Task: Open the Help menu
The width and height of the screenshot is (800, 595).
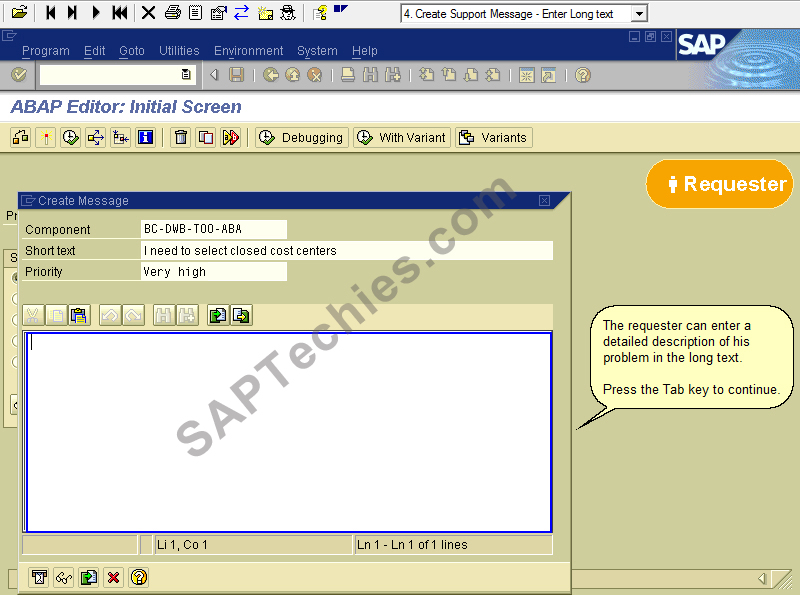Action: click(365, 51)
